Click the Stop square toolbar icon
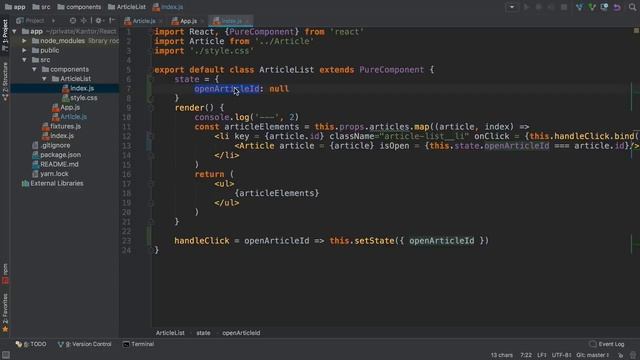 click(564, 7)
